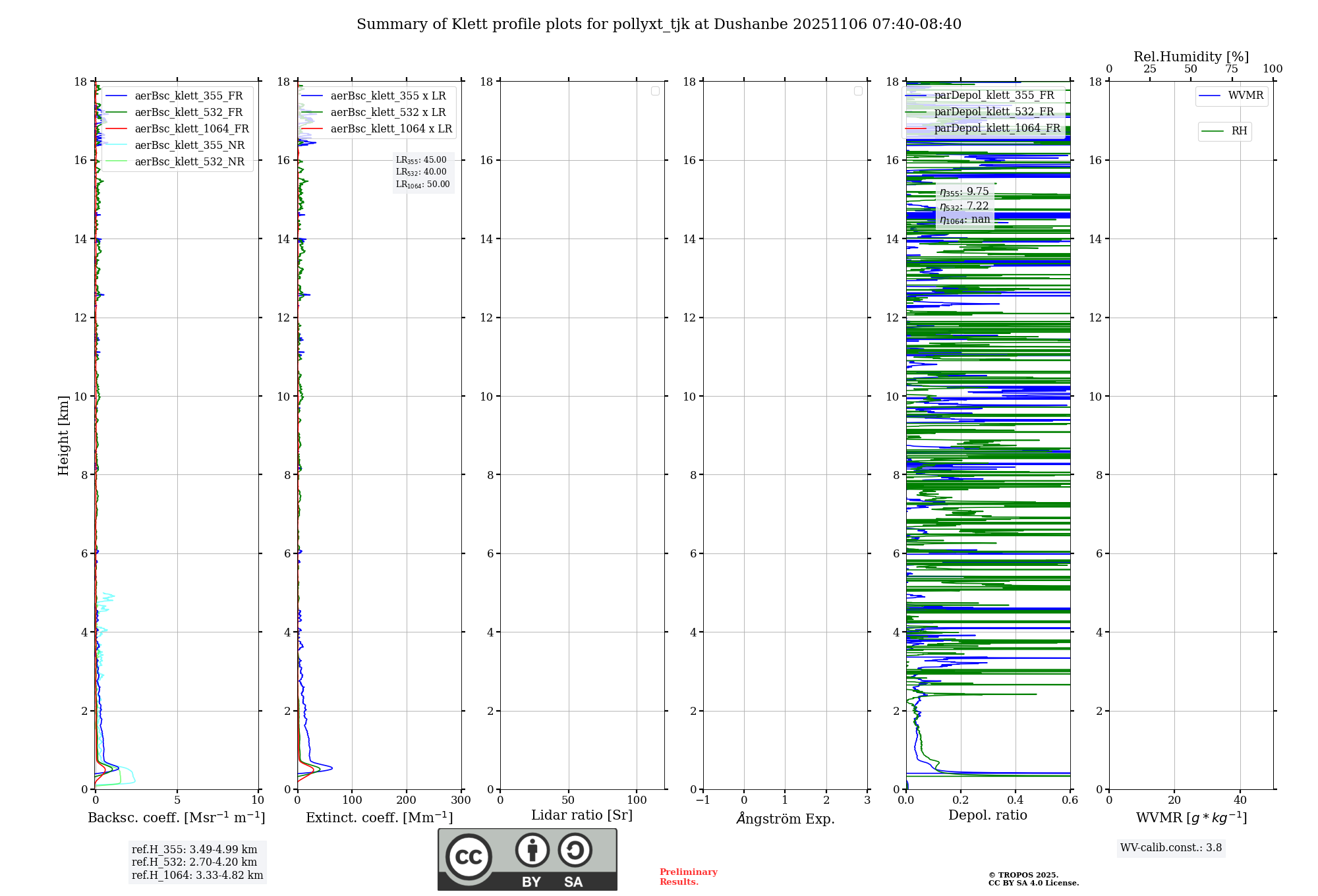The width and height of the screenshot is (1318, 896).
Task: Click the η355: 9.75 calibration annotation
Action: pos(964,192)
